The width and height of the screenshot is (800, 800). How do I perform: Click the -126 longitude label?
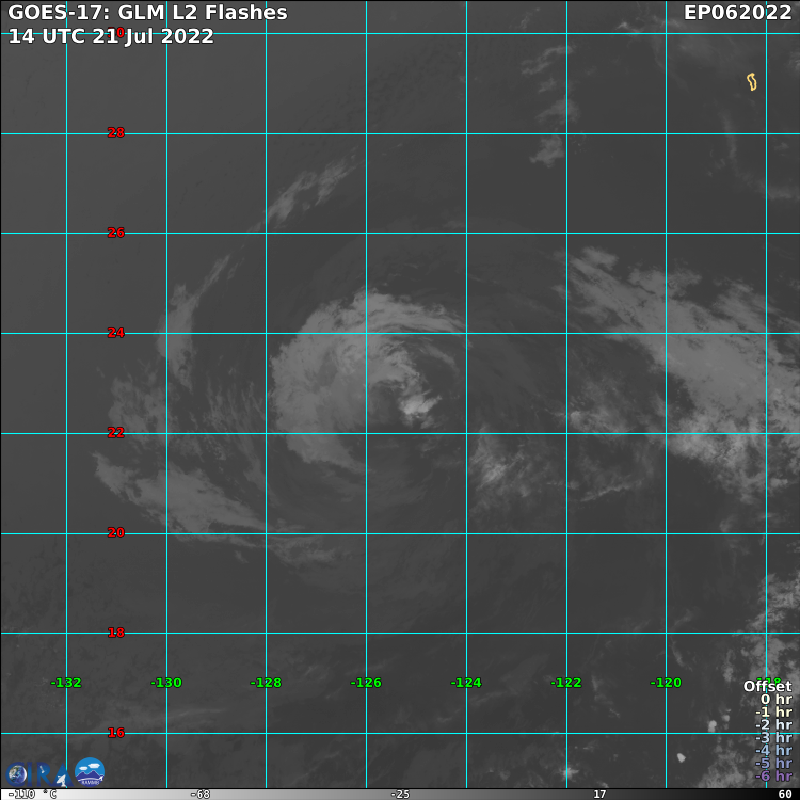366,683
